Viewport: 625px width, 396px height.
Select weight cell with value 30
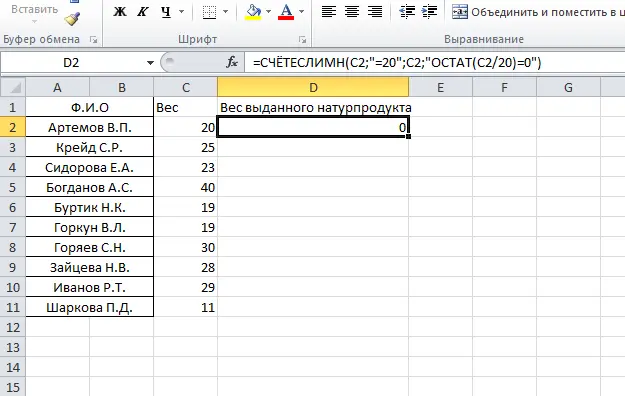click(186, 247)
